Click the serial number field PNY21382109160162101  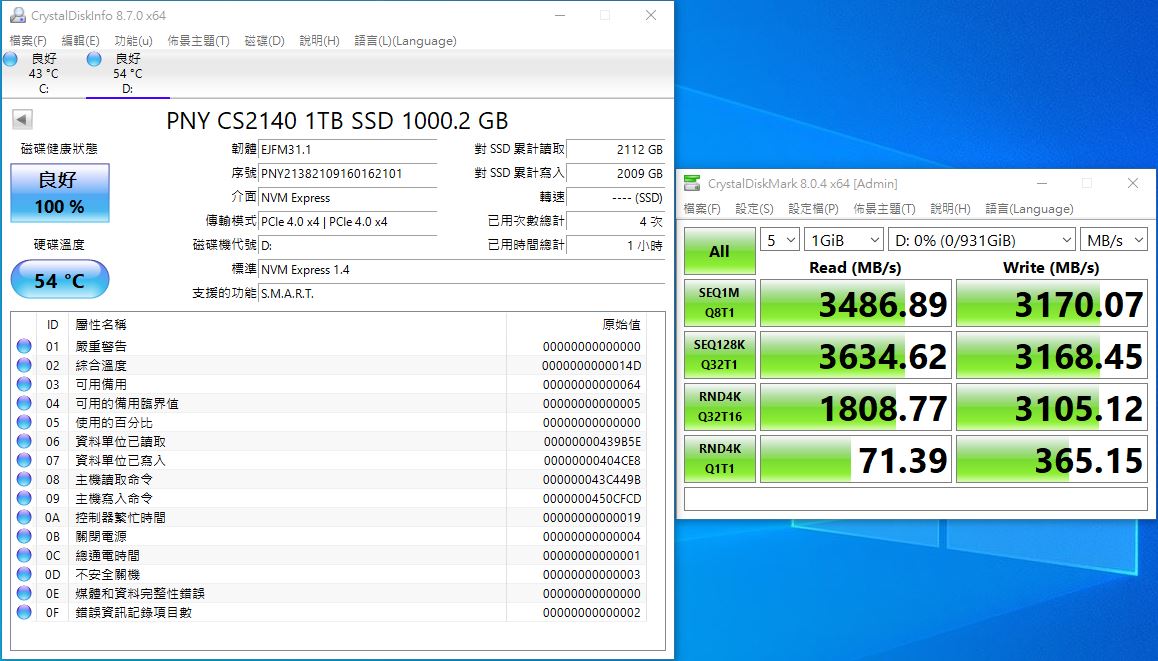[x=348, y=174]
